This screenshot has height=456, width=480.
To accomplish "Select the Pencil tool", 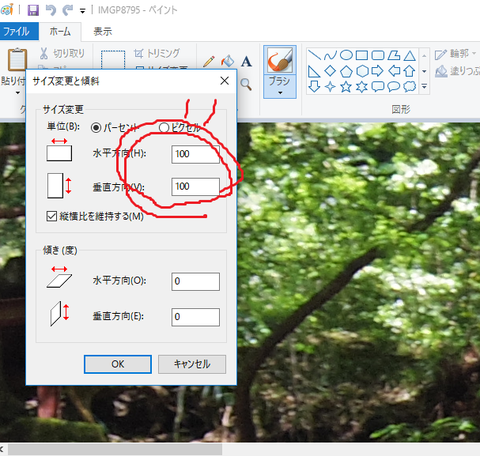I will pos(209,61).
